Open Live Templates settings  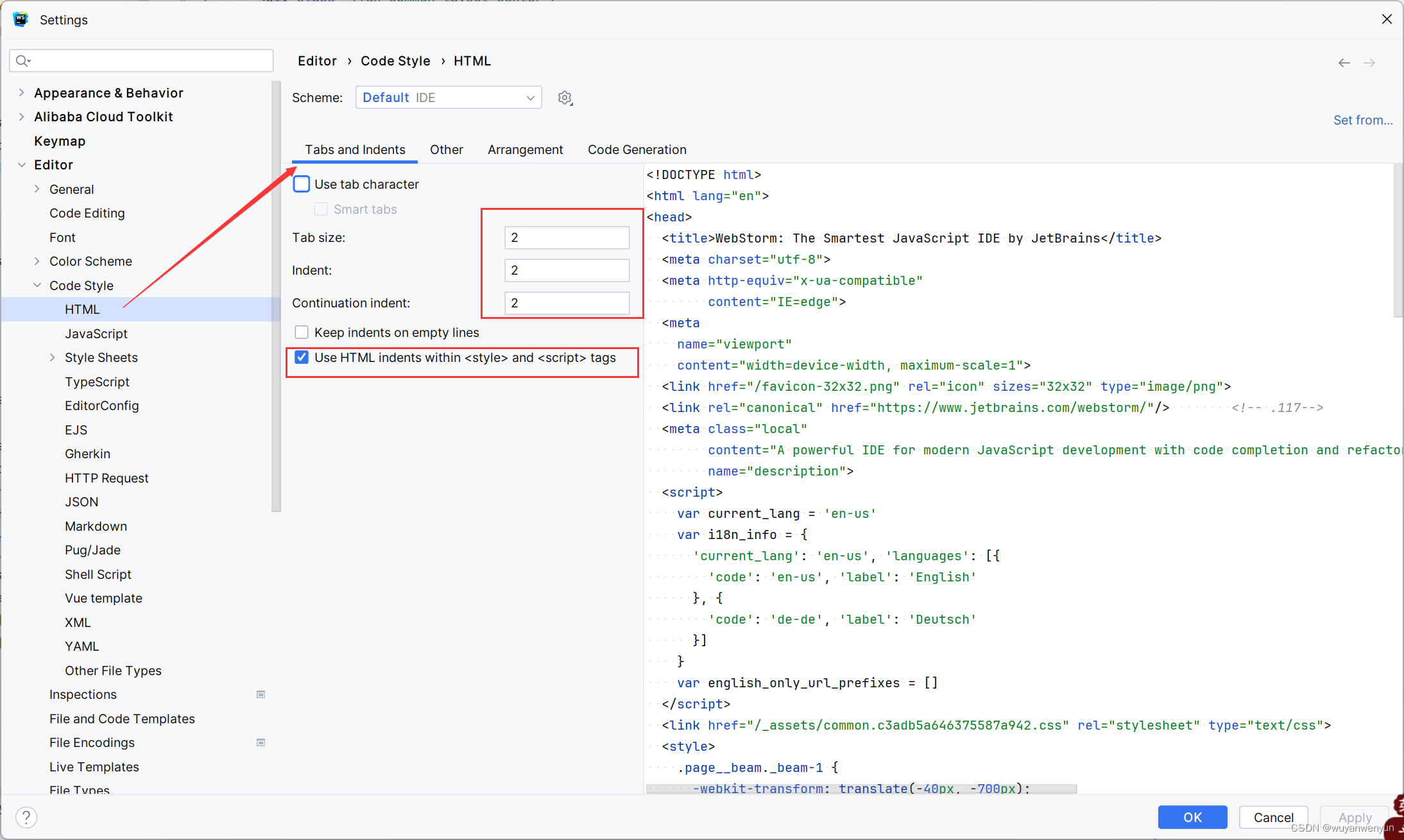point(94,767)
